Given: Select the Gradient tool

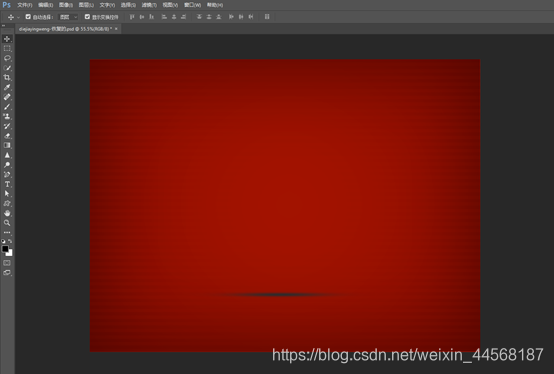Looking at the screenshot, I should 7,145.
